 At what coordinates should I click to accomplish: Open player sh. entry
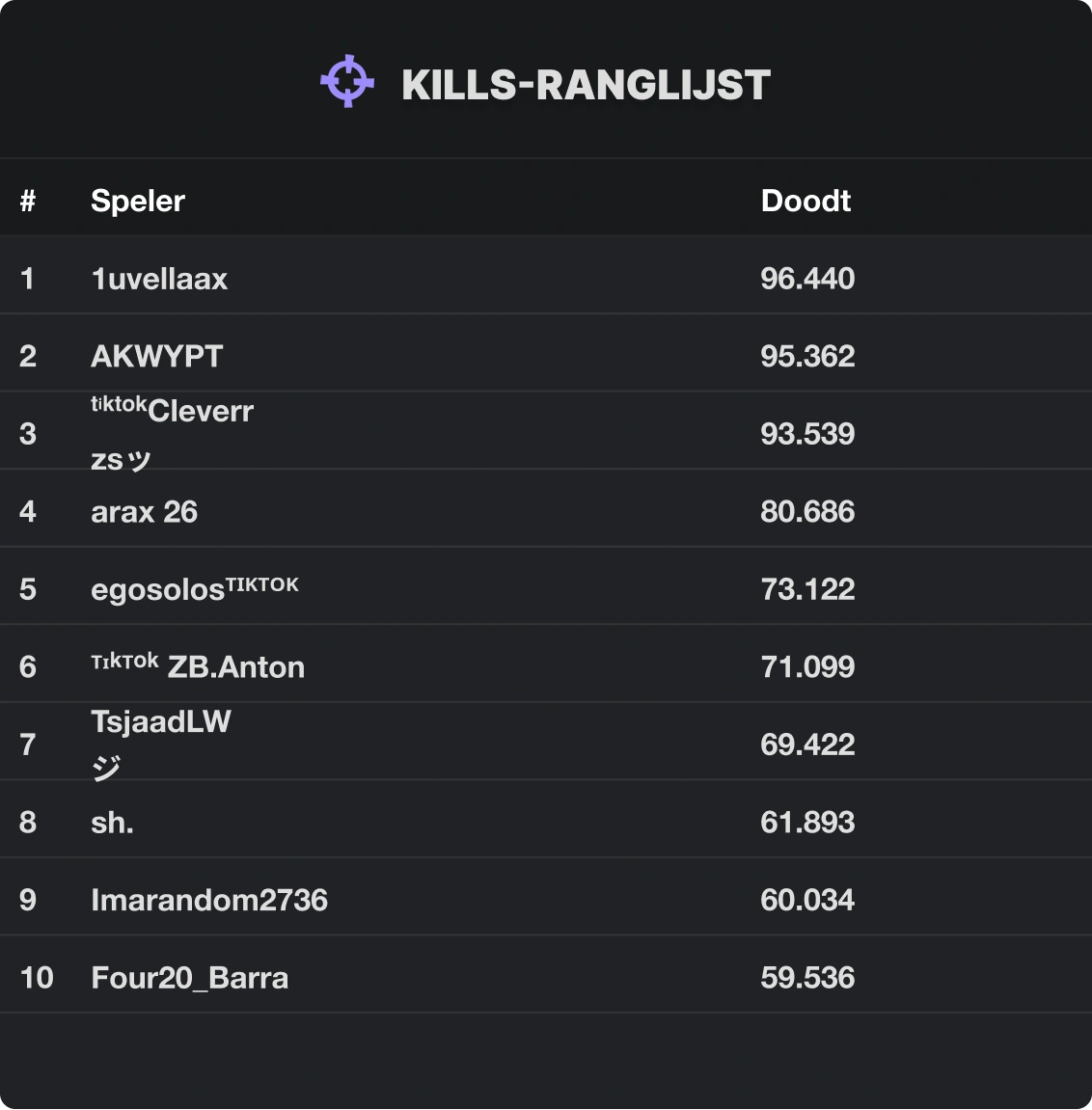click(112, 823)
